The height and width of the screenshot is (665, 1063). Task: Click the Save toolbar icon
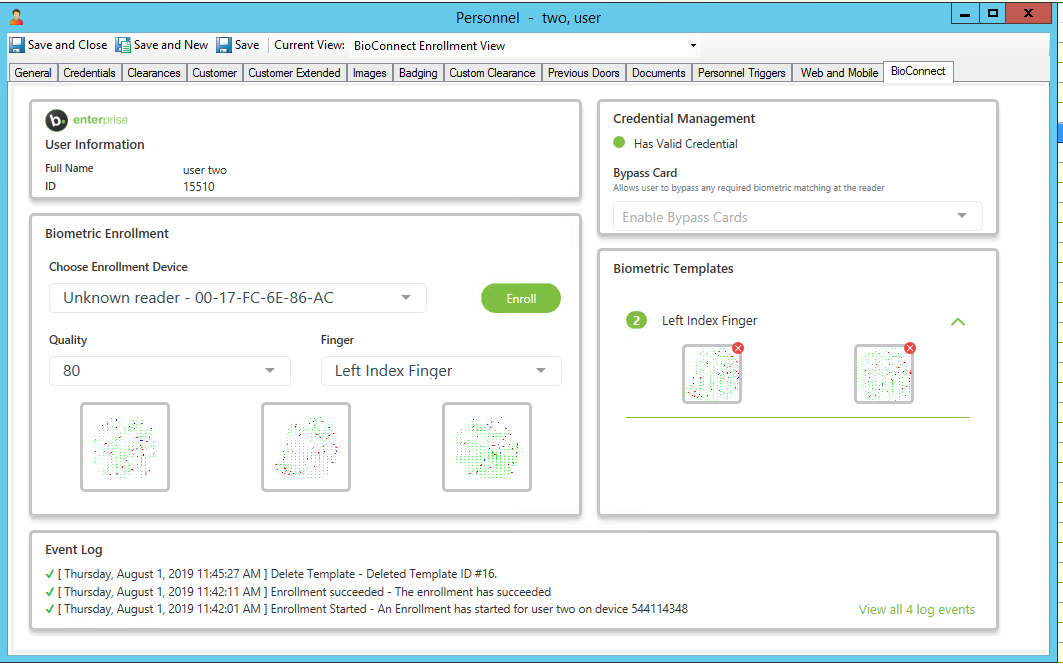click(223, 44)
